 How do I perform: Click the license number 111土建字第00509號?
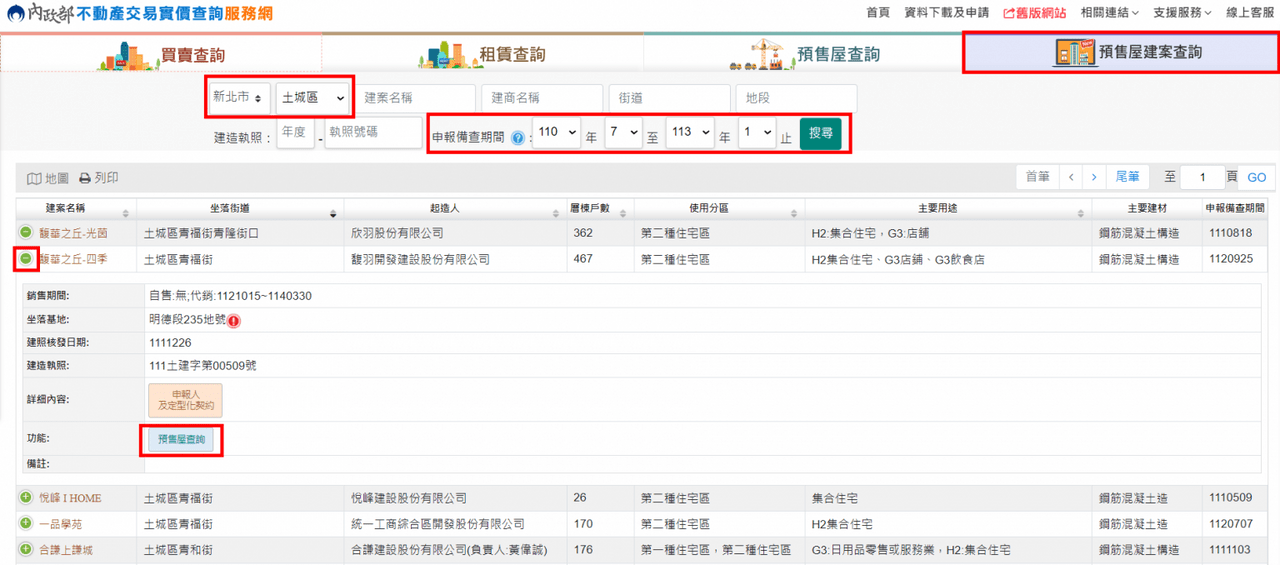(x=203, y=365)
